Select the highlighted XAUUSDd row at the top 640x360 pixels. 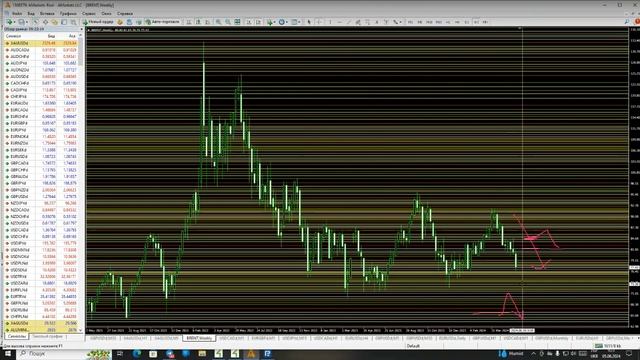point(41,43)
